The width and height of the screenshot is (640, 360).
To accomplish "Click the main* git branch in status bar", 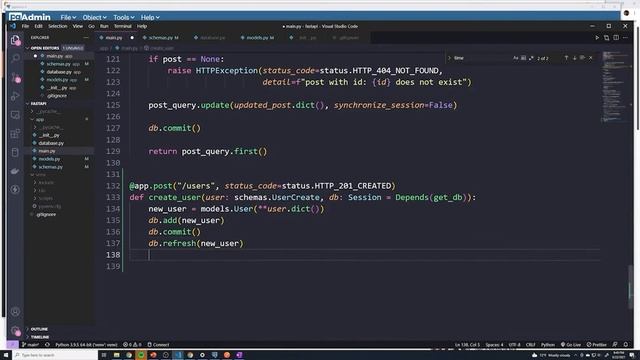I will point(31,345).
